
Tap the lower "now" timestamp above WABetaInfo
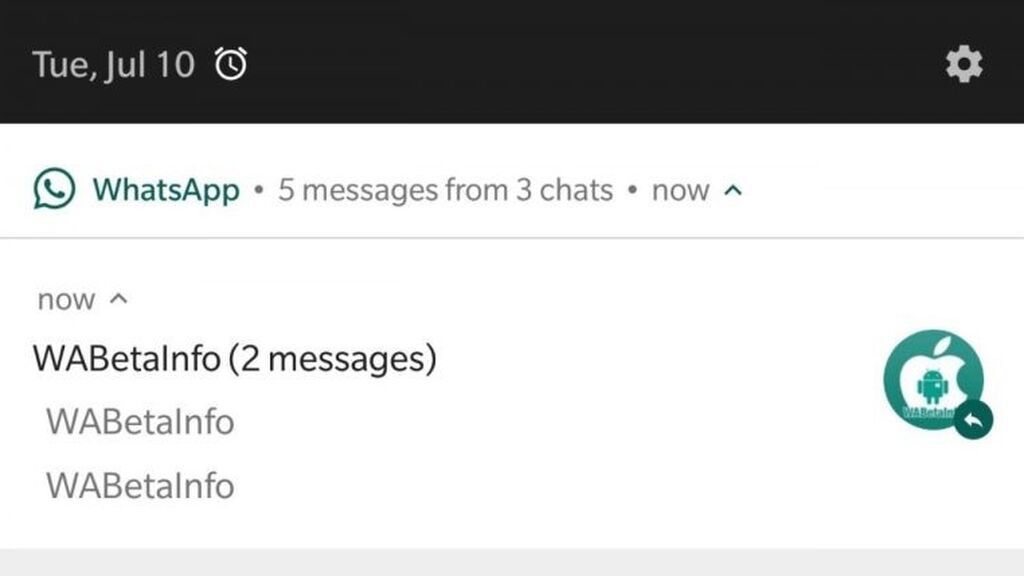pyautogui.click(x=66, y=300)
